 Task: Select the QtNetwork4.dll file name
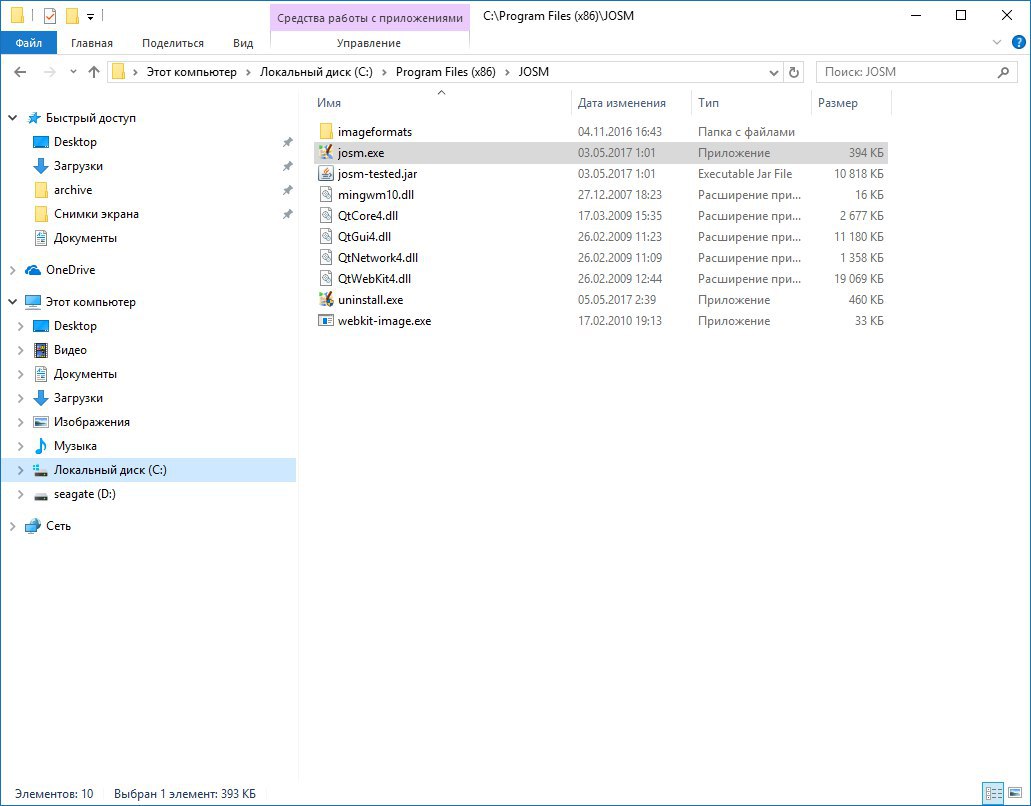[x=378, y=258]
